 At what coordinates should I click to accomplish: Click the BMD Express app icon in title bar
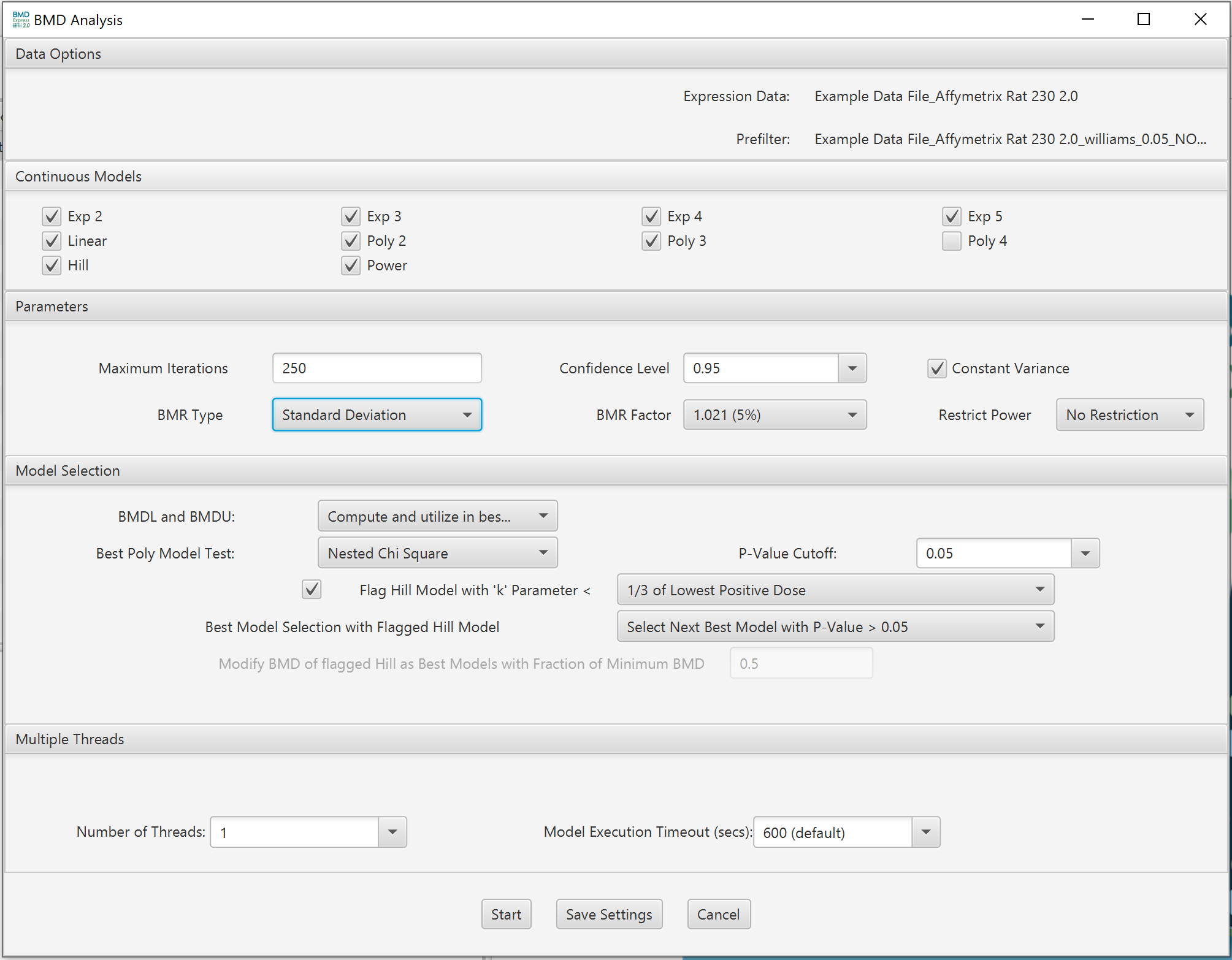tap(21, 20)
